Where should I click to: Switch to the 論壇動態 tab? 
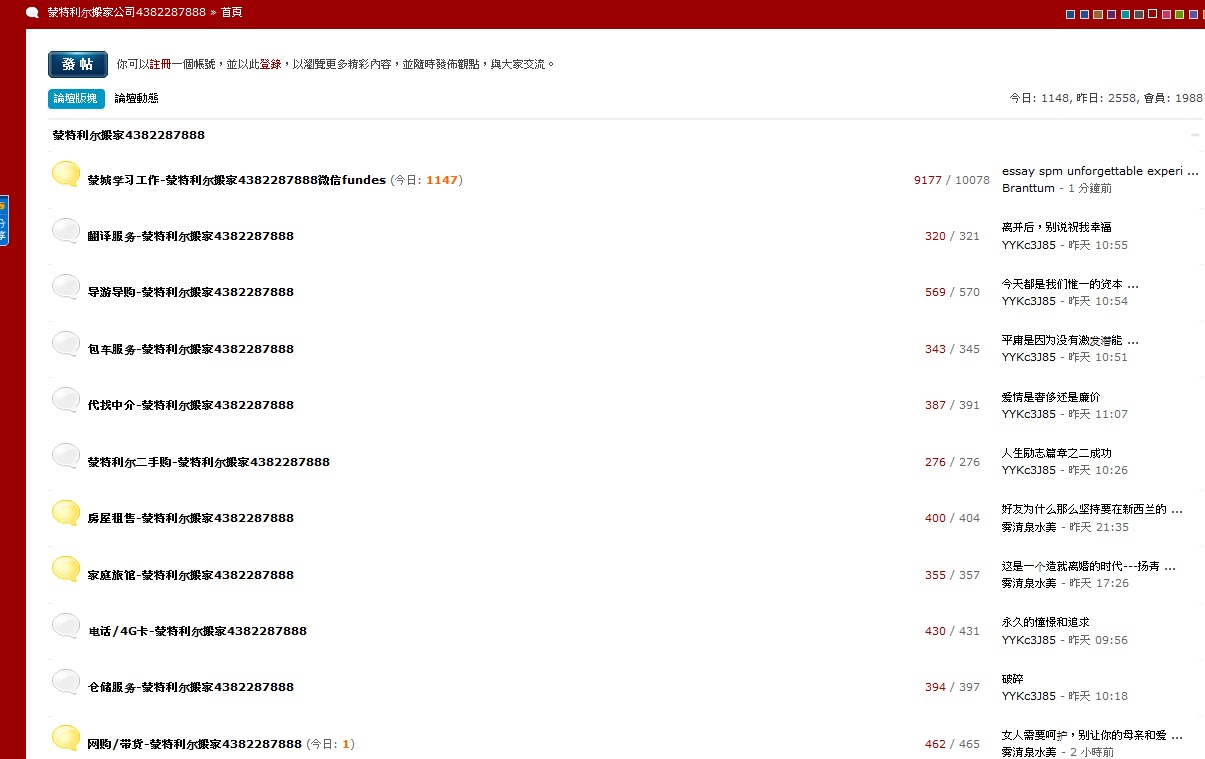click(x=136, y=98)
